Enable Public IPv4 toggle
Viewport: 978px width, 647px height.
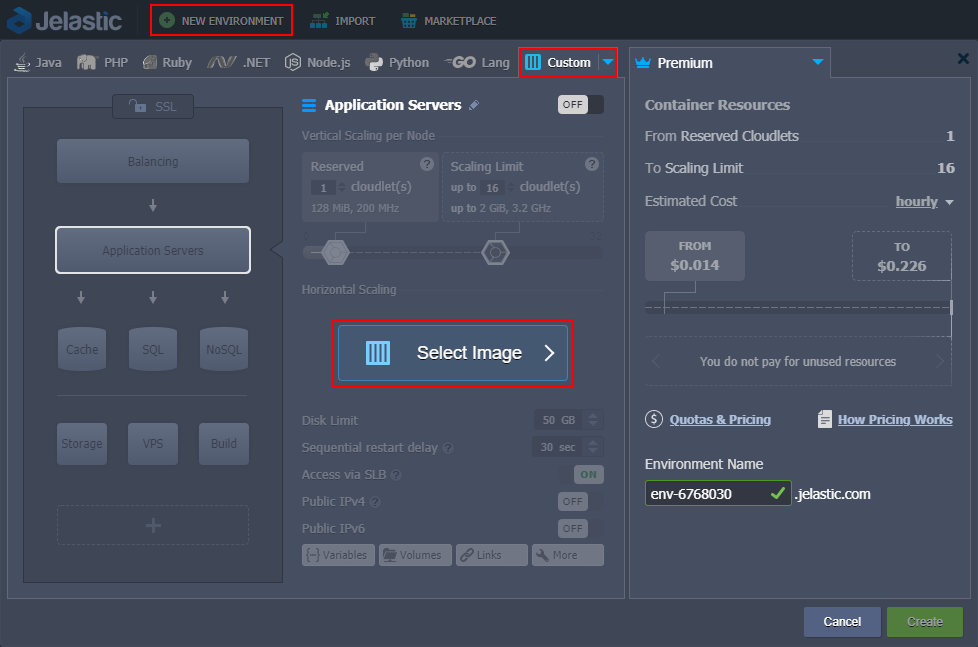coord(580,502)
